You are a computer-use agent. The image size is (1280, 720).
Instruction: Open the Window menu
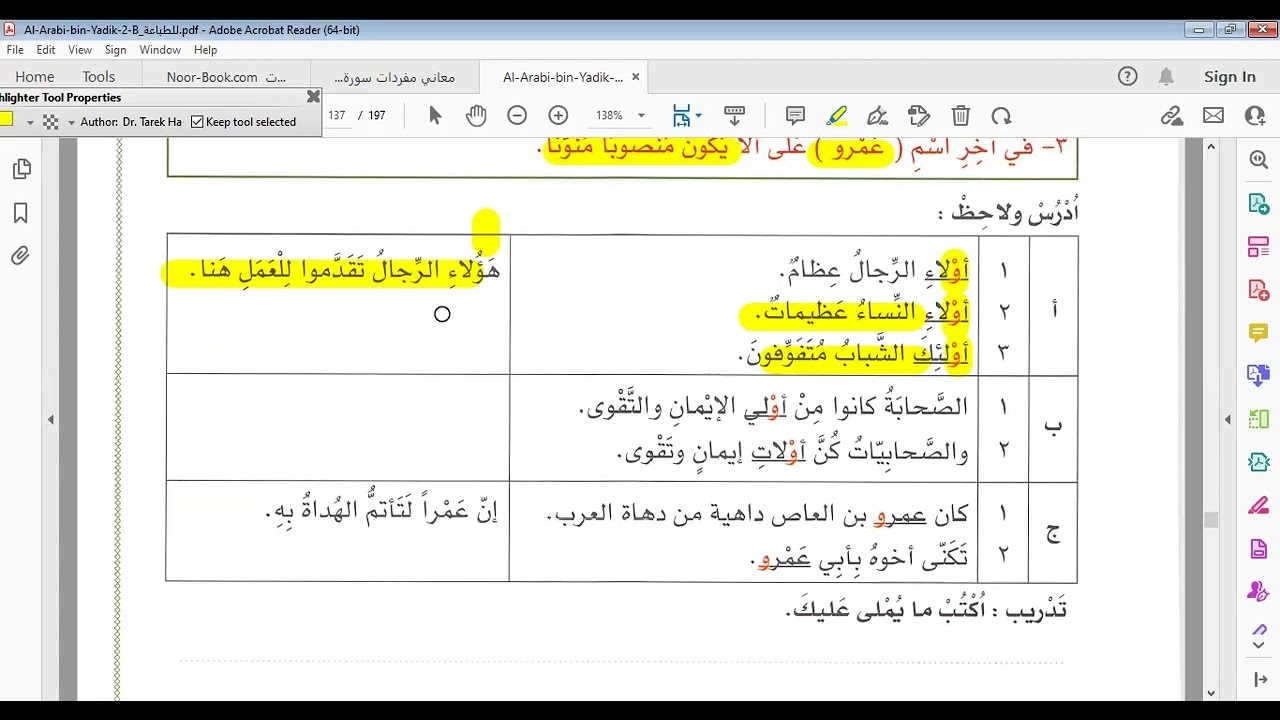pyautogui.click(x=160, y=50)
